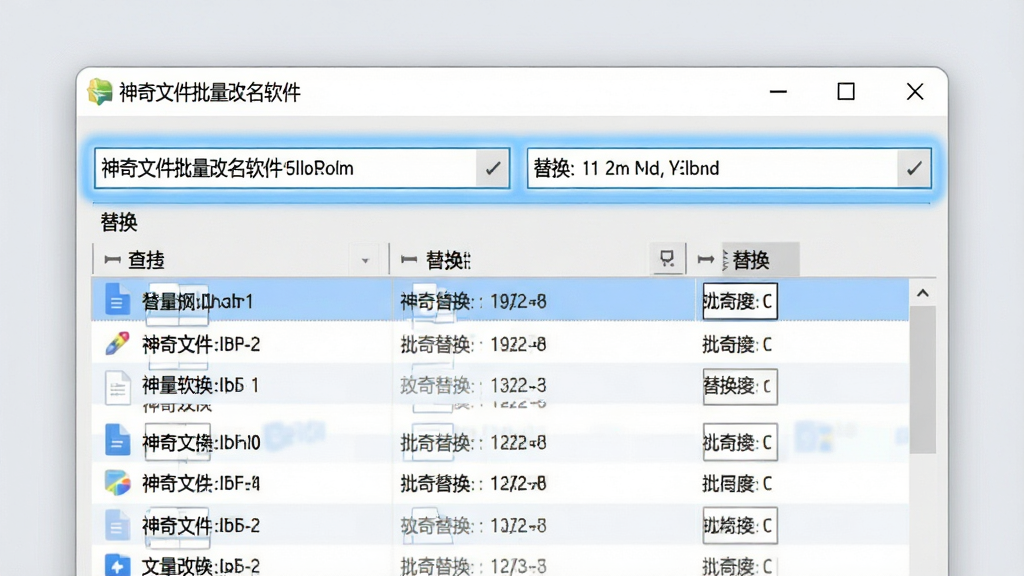Click the rightmost 替换 column header
This screenshot has width=1024, height=576.
(x=751, y=260)
